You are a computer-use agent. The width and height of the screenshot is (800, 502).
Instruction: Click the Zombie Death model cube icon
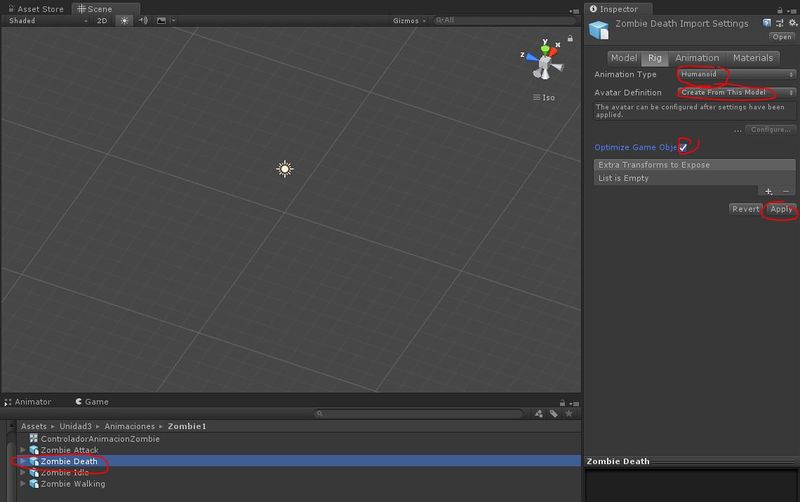(x=599, y=30)
